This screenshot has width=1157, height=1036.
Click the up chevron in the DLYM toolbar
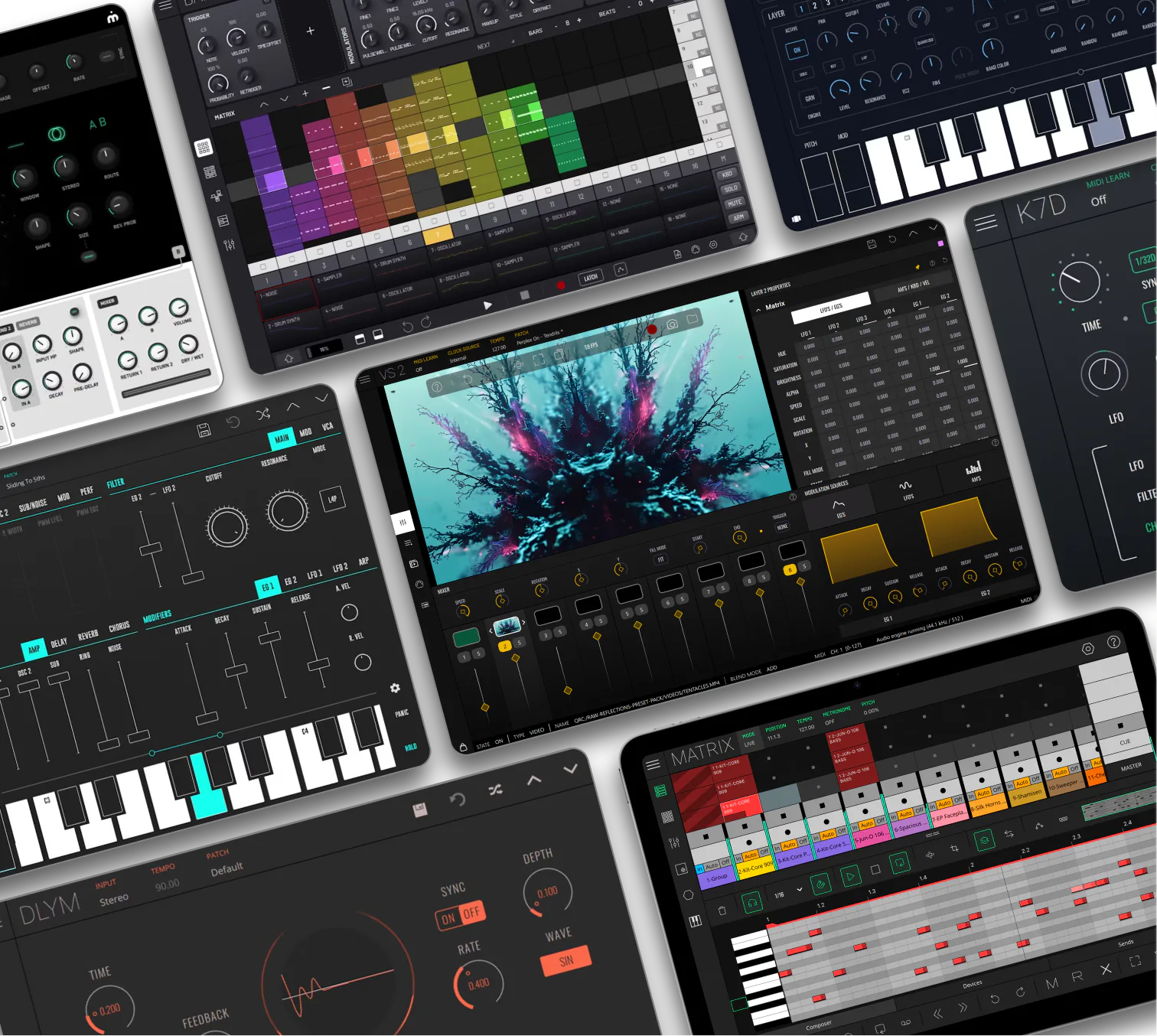tap(534, 780)
